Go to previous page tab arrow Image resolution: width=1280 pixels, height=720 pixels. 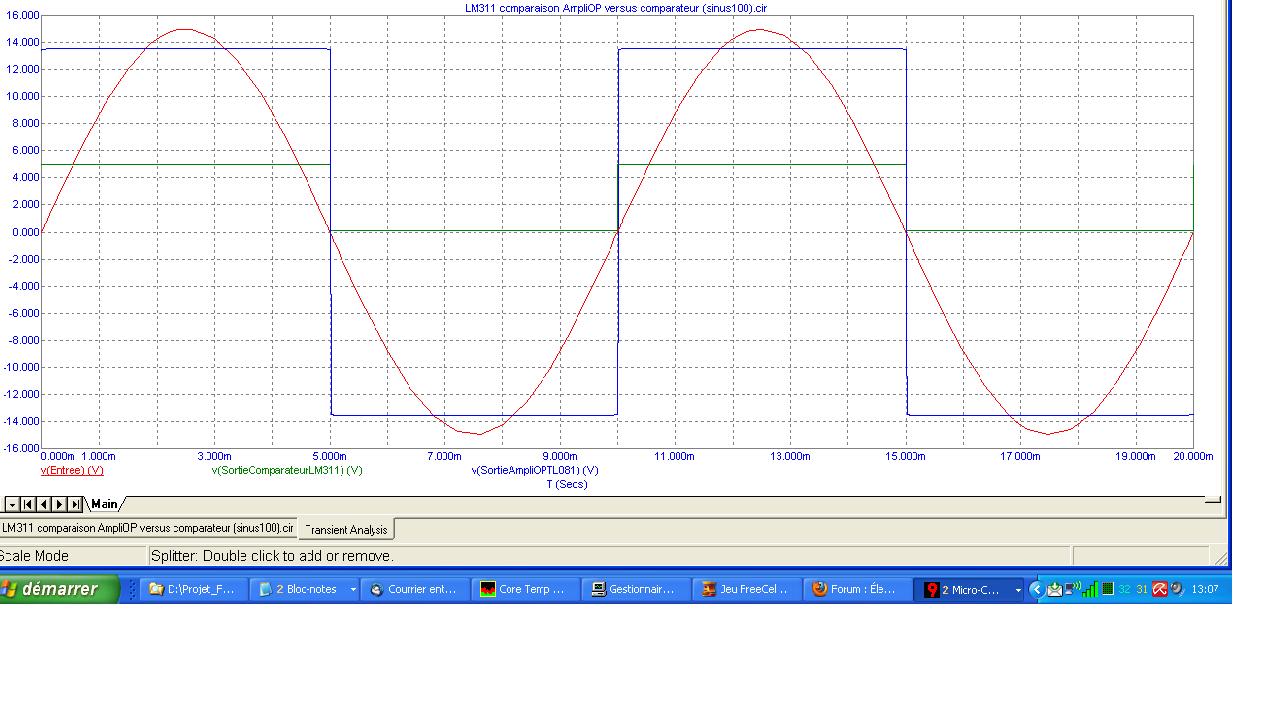43,505
